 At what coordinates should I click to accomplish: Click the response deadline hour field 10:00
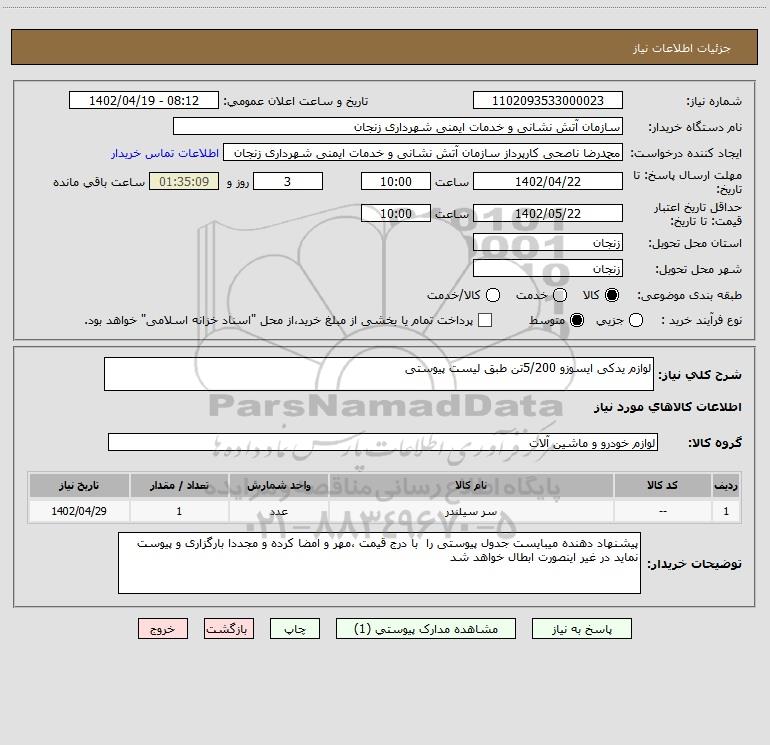(396, 181)
